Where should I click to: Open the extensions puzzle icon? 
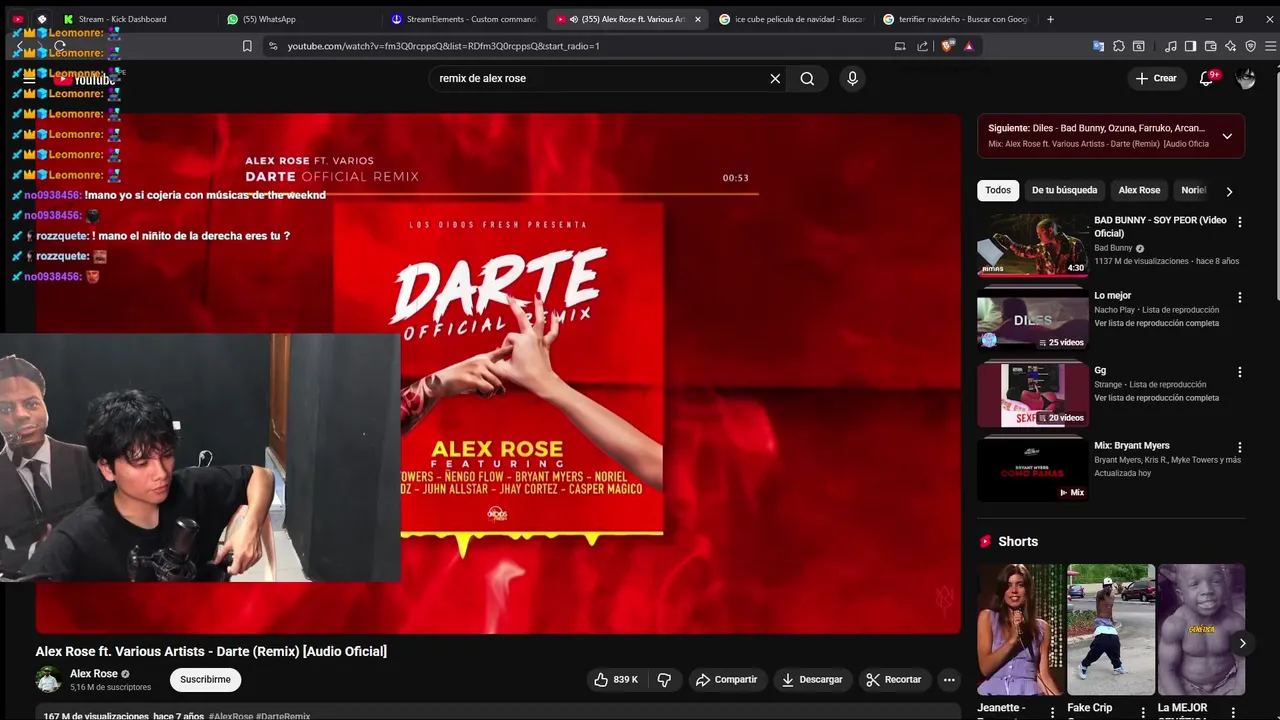(x=1118, y=46)
